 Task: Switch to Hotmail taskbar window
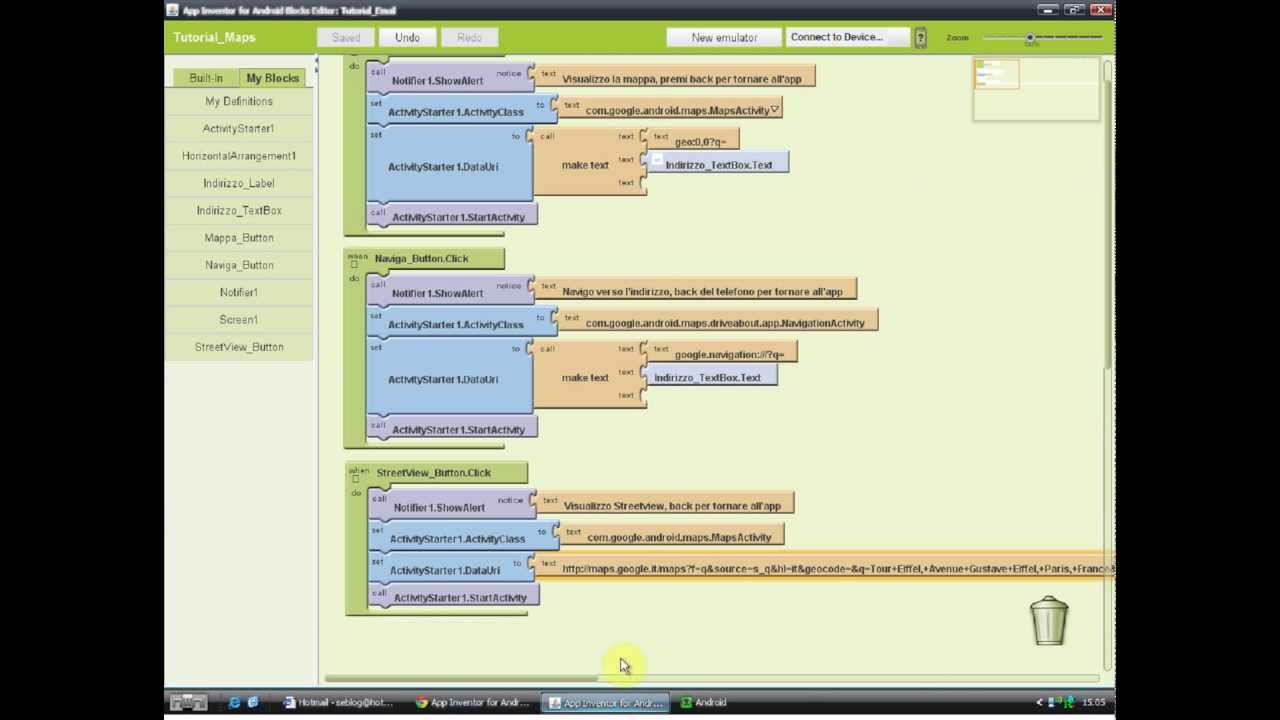339,702
